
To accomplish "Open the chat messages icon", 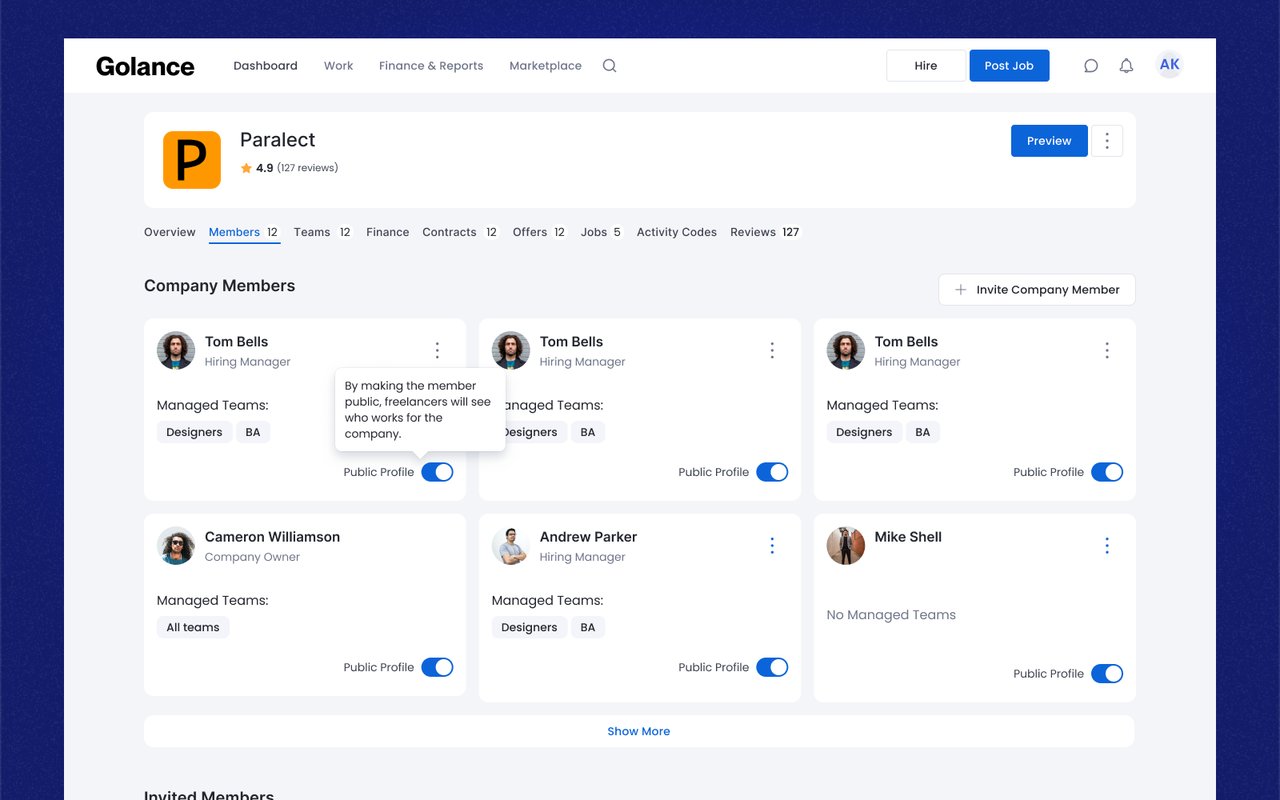I will (x=1091, y=66).
